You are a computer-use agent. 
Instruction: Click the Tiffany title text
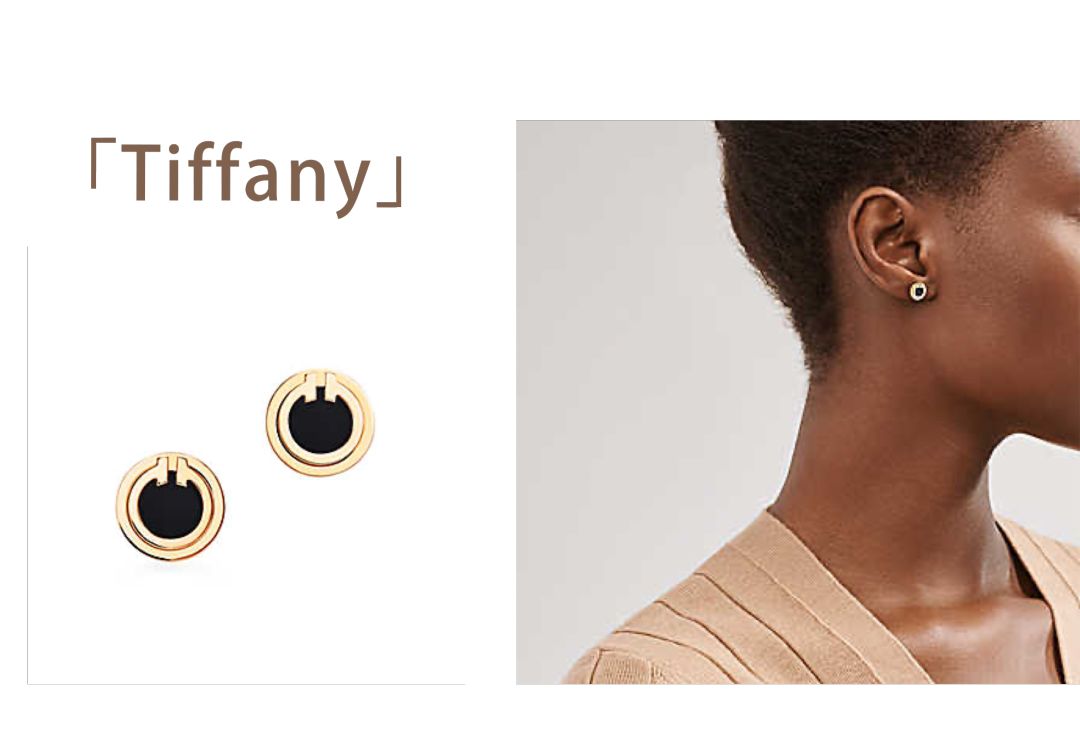click(246, 173)
